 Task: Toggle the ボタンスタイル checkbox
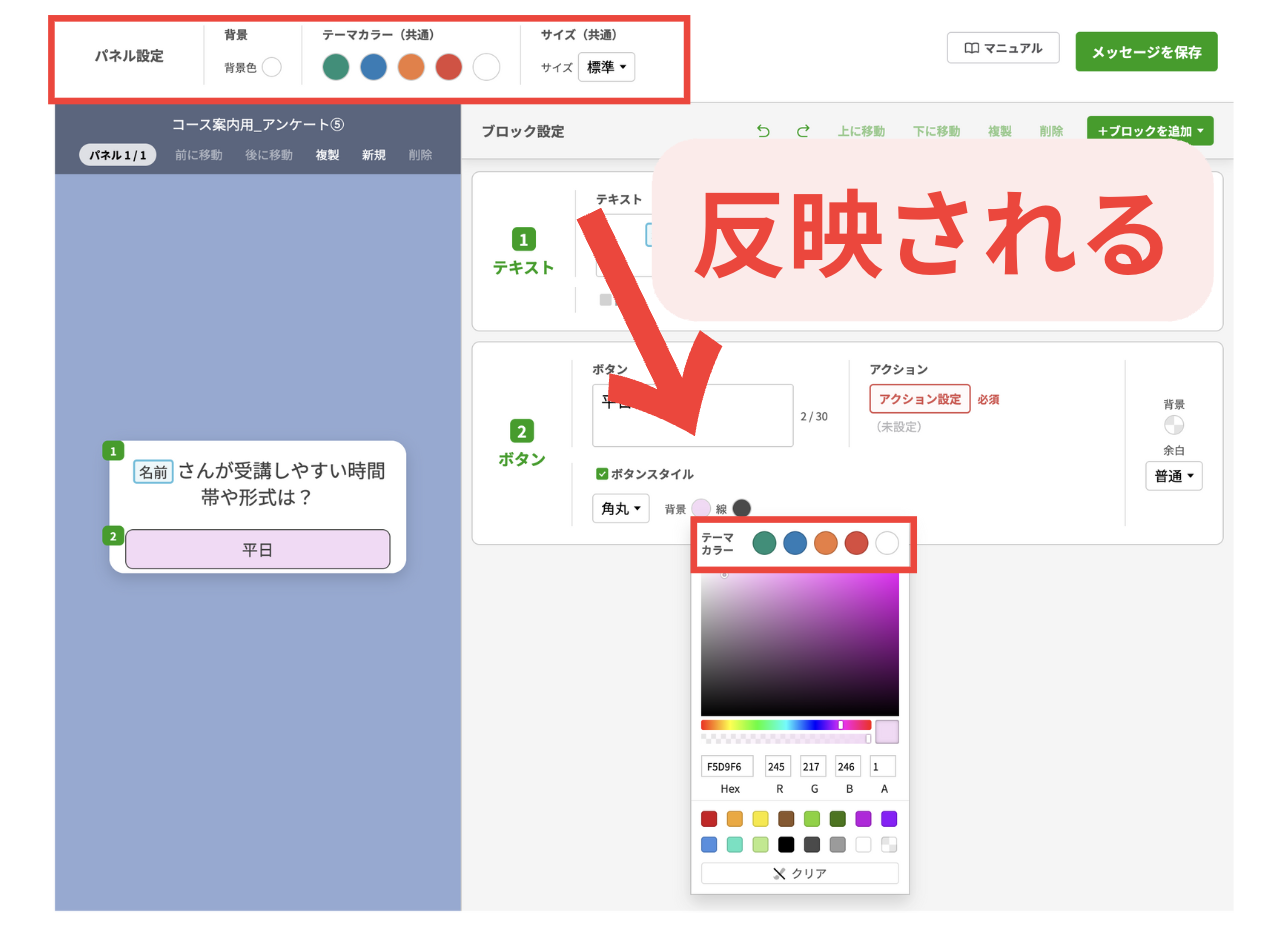(x=602, y=474)
